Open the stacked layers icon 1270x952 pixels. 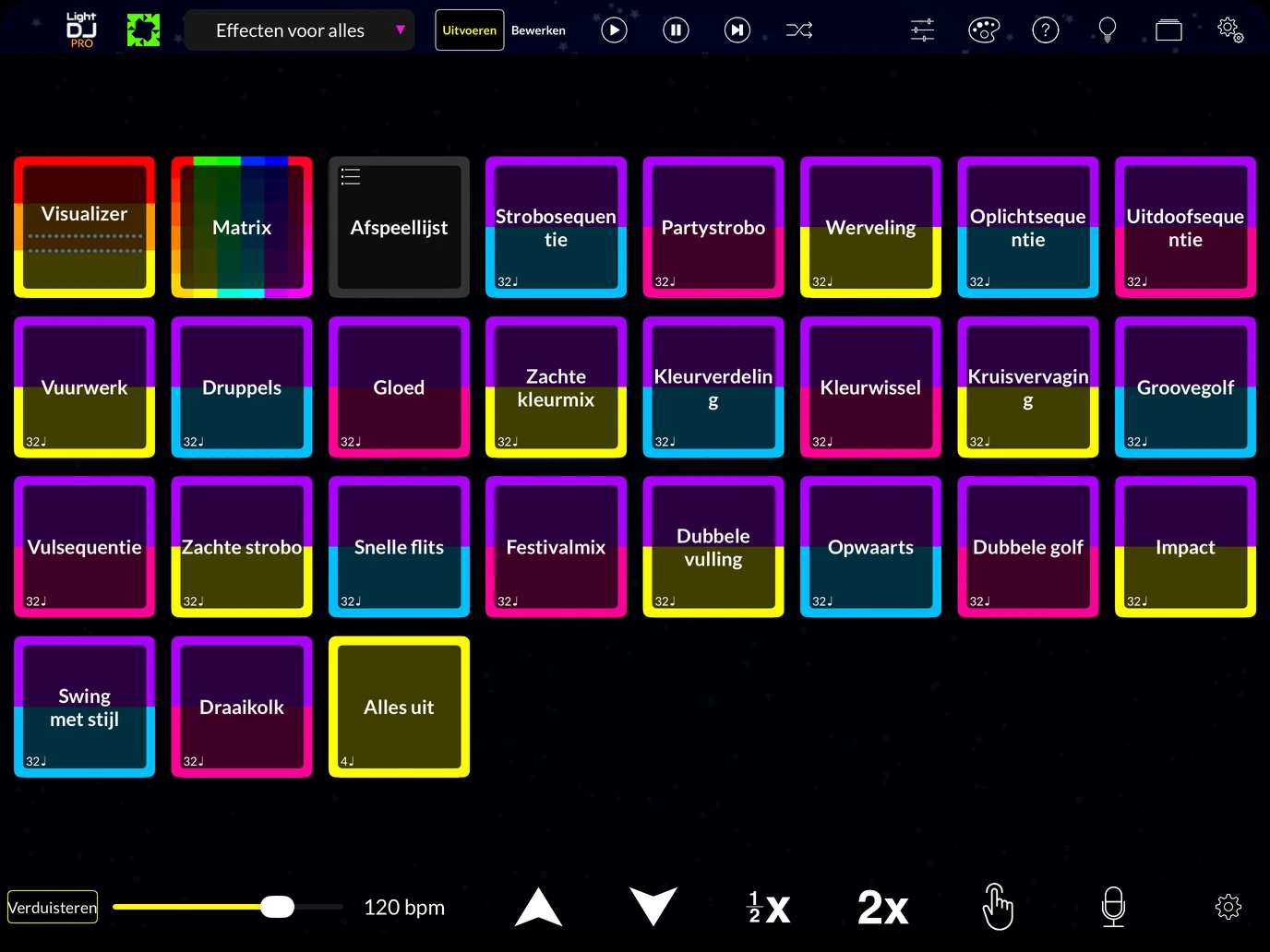pos(1168,30)
